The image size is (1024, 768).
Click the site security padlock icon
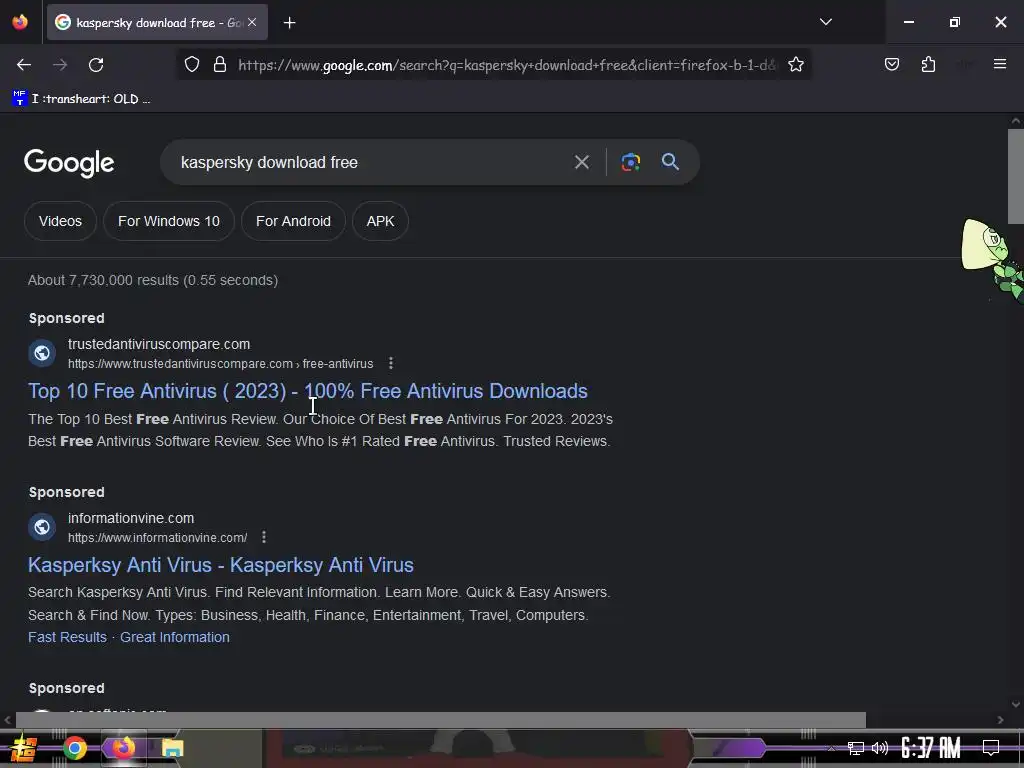click(x=220, y=65)
